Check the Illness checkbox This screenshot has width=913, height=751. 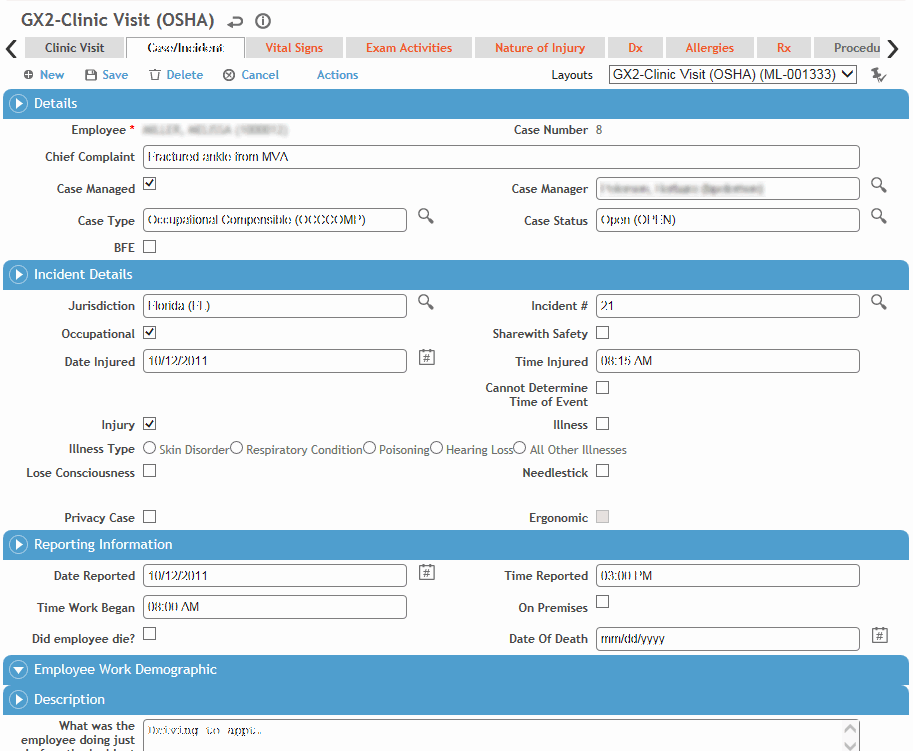(x=603, y=424)
